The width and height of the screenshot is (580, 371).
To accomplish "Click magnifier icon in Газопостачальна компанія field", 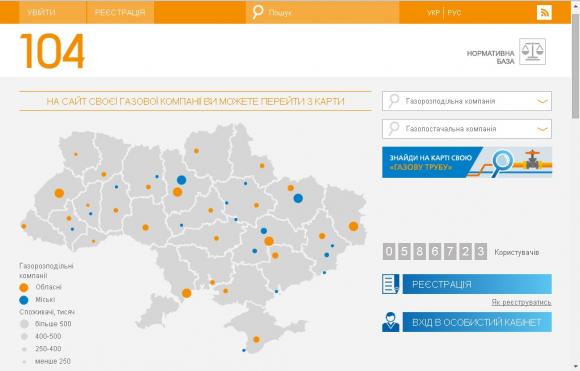I will tap(394, 128).
